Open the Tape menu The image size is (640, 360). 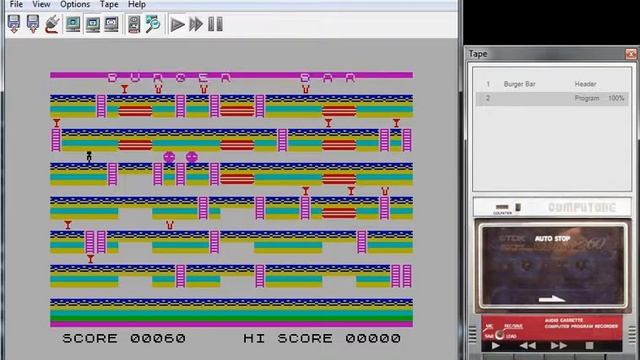tap(109, 4)
